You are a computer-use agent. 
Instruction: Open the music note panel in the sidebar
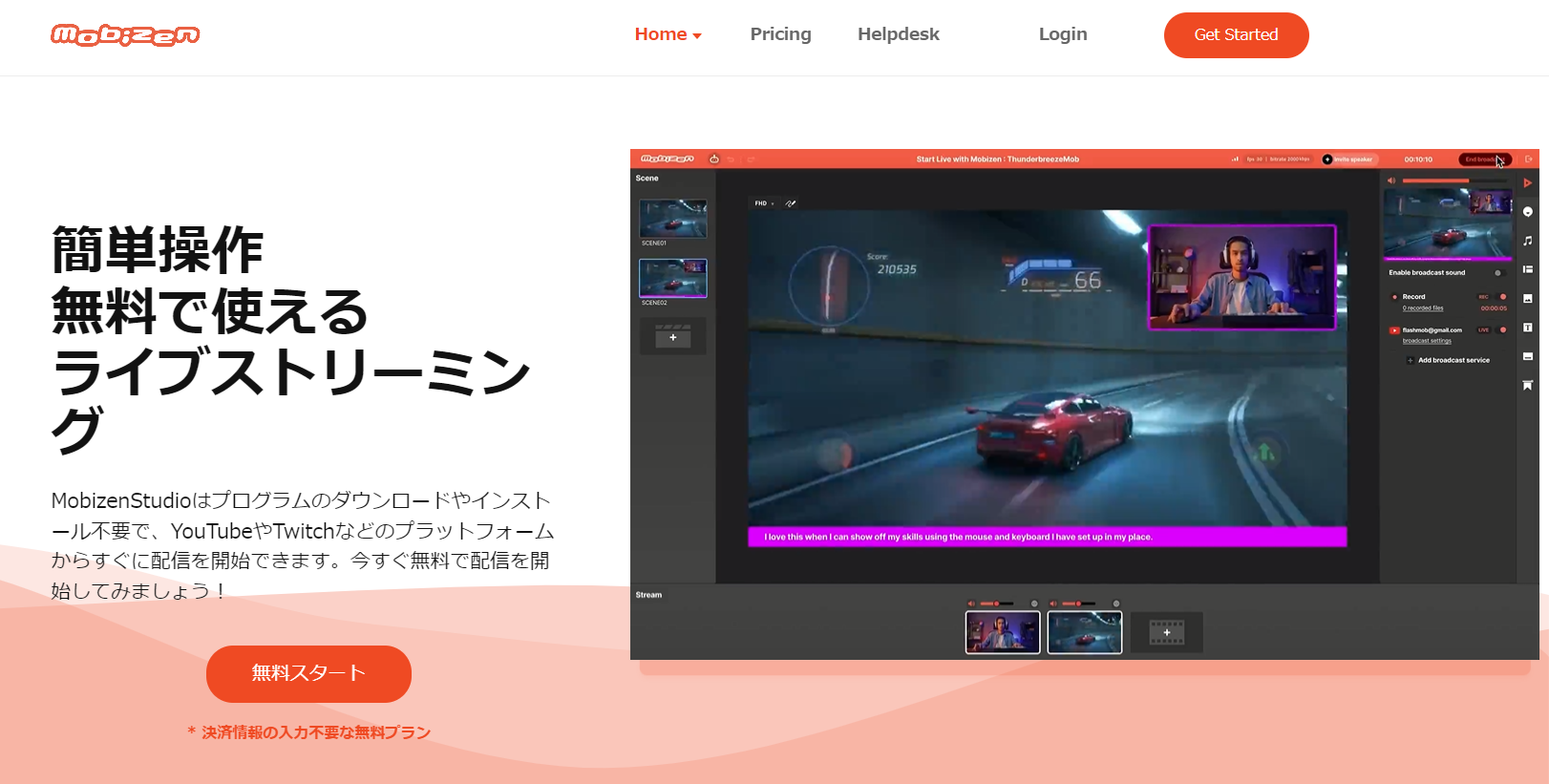click(1528, 241)
